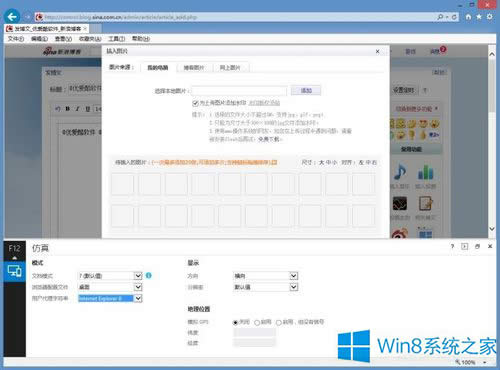
Task: Set image size to 大
Action: point(321,163)
